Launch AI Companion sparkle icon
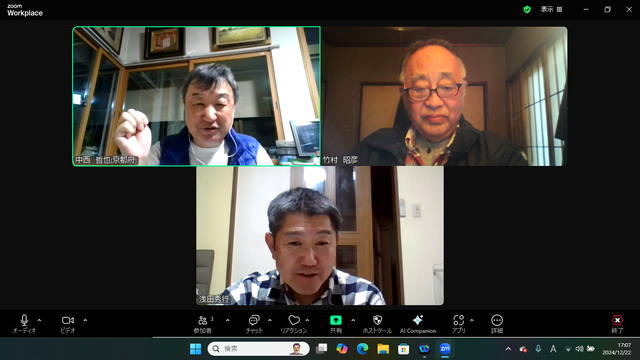The width and height of the screenshot is (640, 360). [x=418, y=324]
